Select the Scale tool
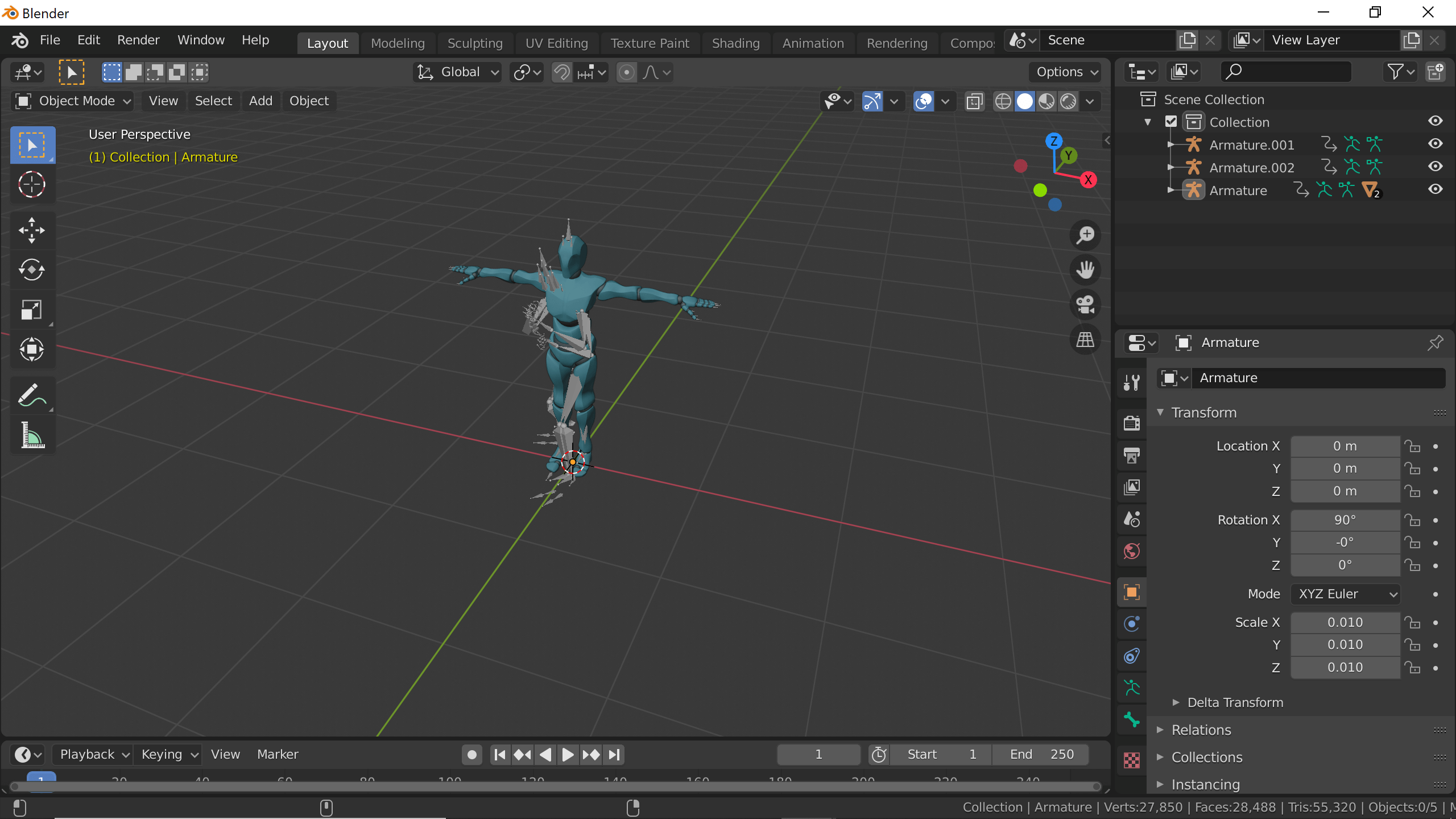1456x819 pixels. pos(32,309)
